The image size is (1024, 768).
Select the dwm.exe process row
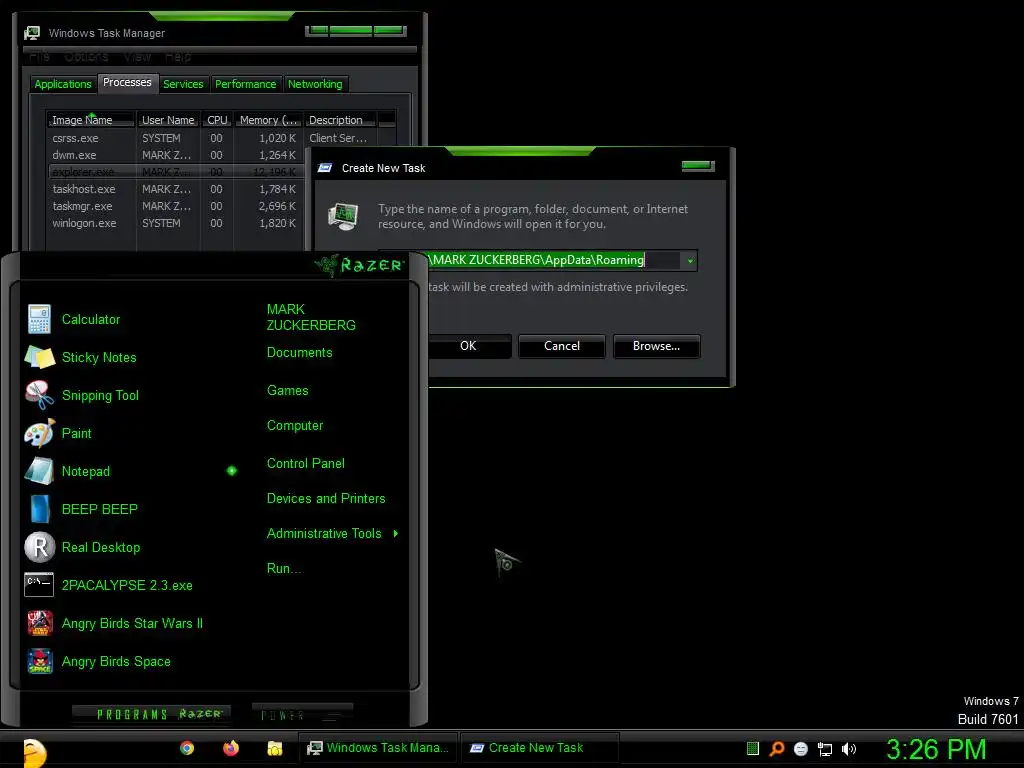(176, 155)
